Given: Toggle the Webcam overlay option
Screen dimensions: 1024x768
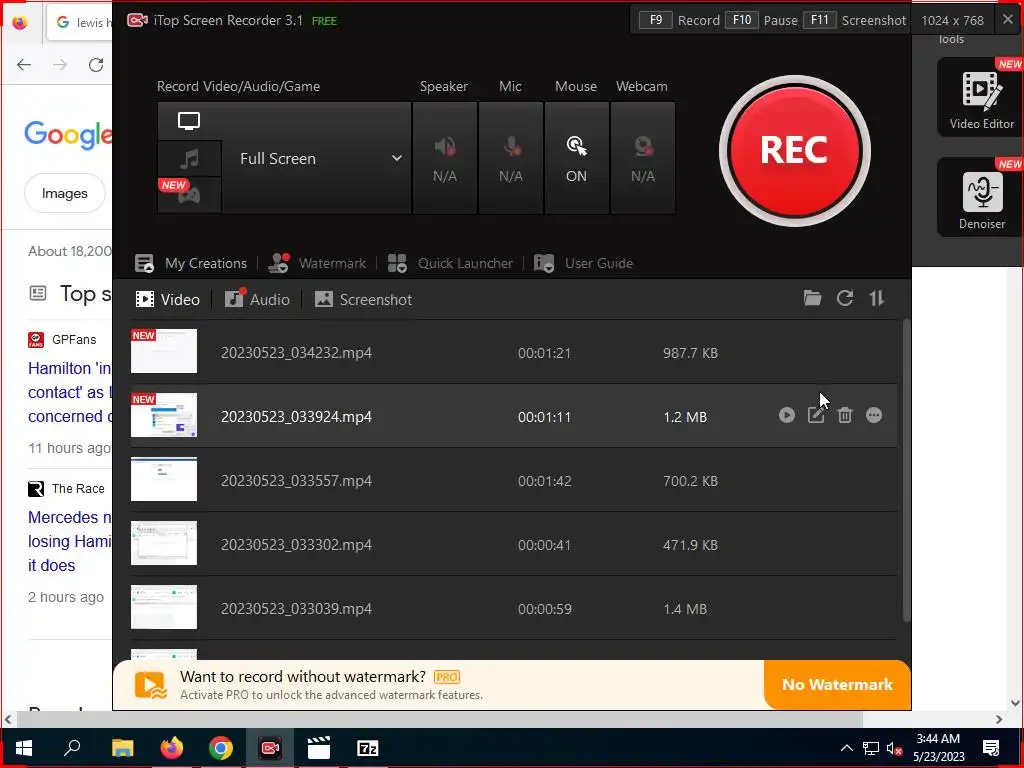Looking at the screenshot, I should click(643, 158).
